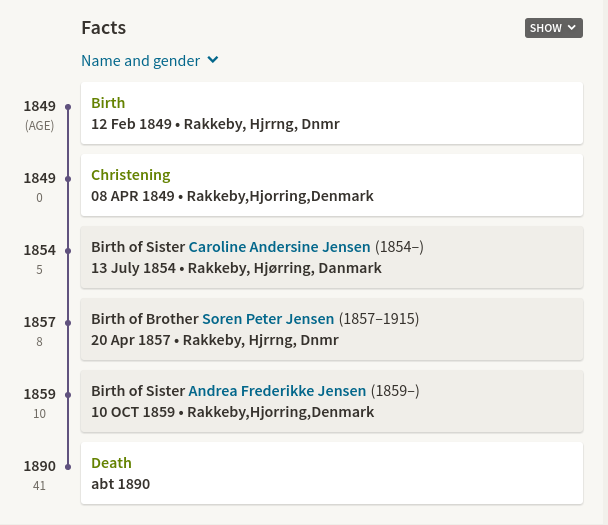The height and width of the screenshot is (525, 608).
Task: Open the SHOW dropdown button
Action: click(553, 28)
